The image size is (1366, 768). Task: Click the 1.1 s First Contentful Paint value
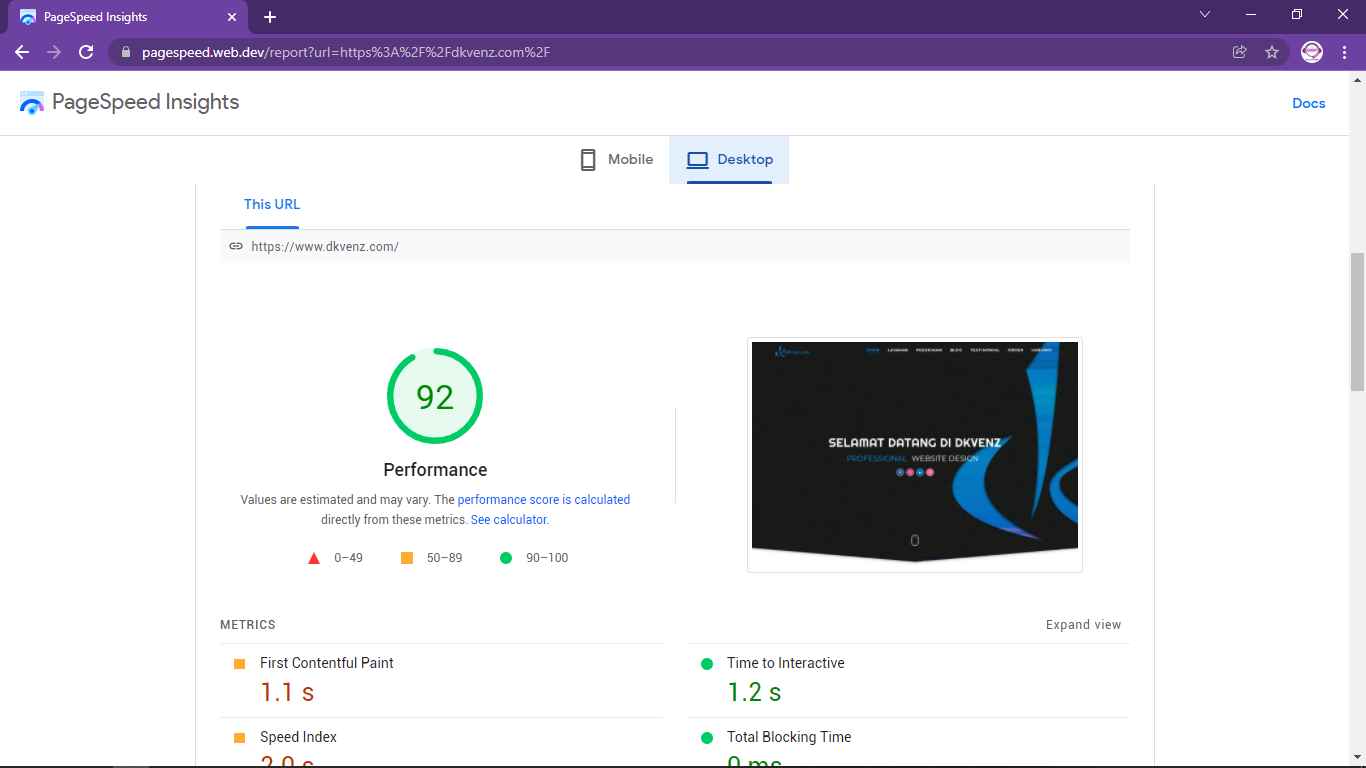click(287, 692)
